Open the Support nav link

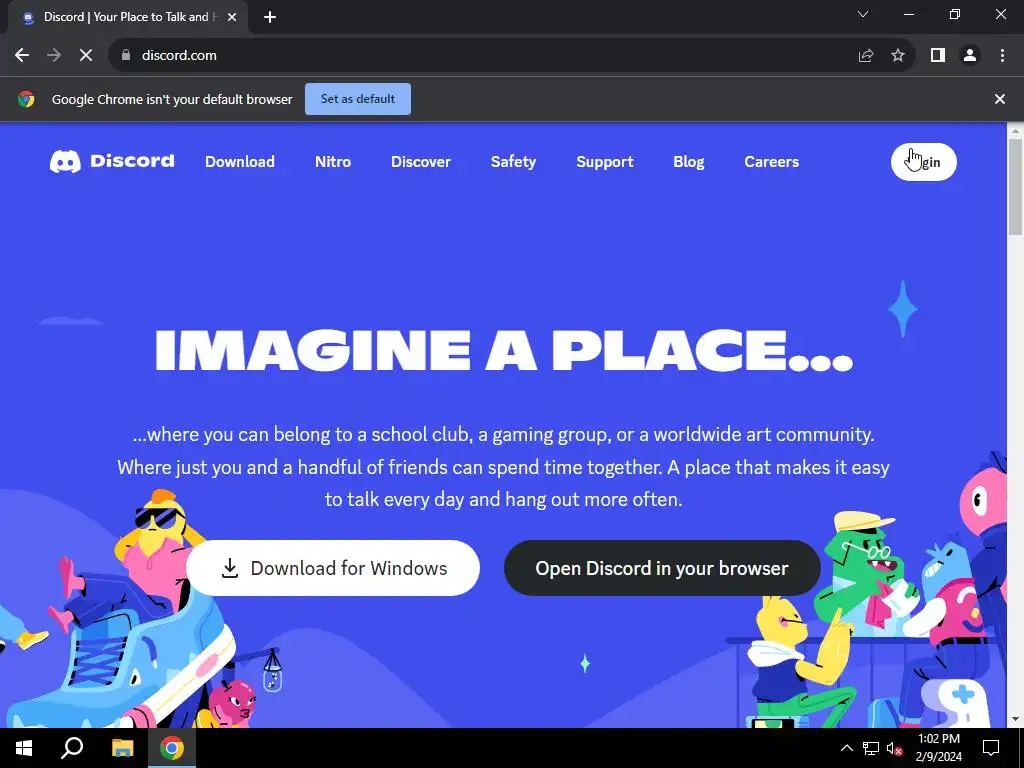pyautogui.click(x=605, y=162)
